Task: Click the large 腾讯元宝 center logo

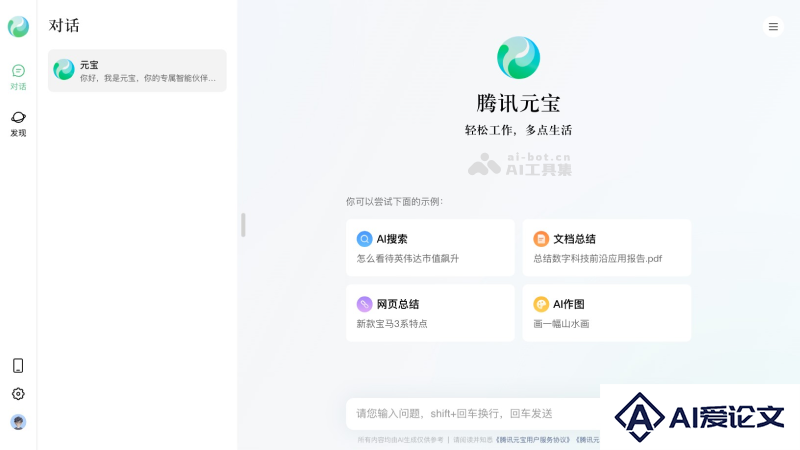Action: pos(518,58)
